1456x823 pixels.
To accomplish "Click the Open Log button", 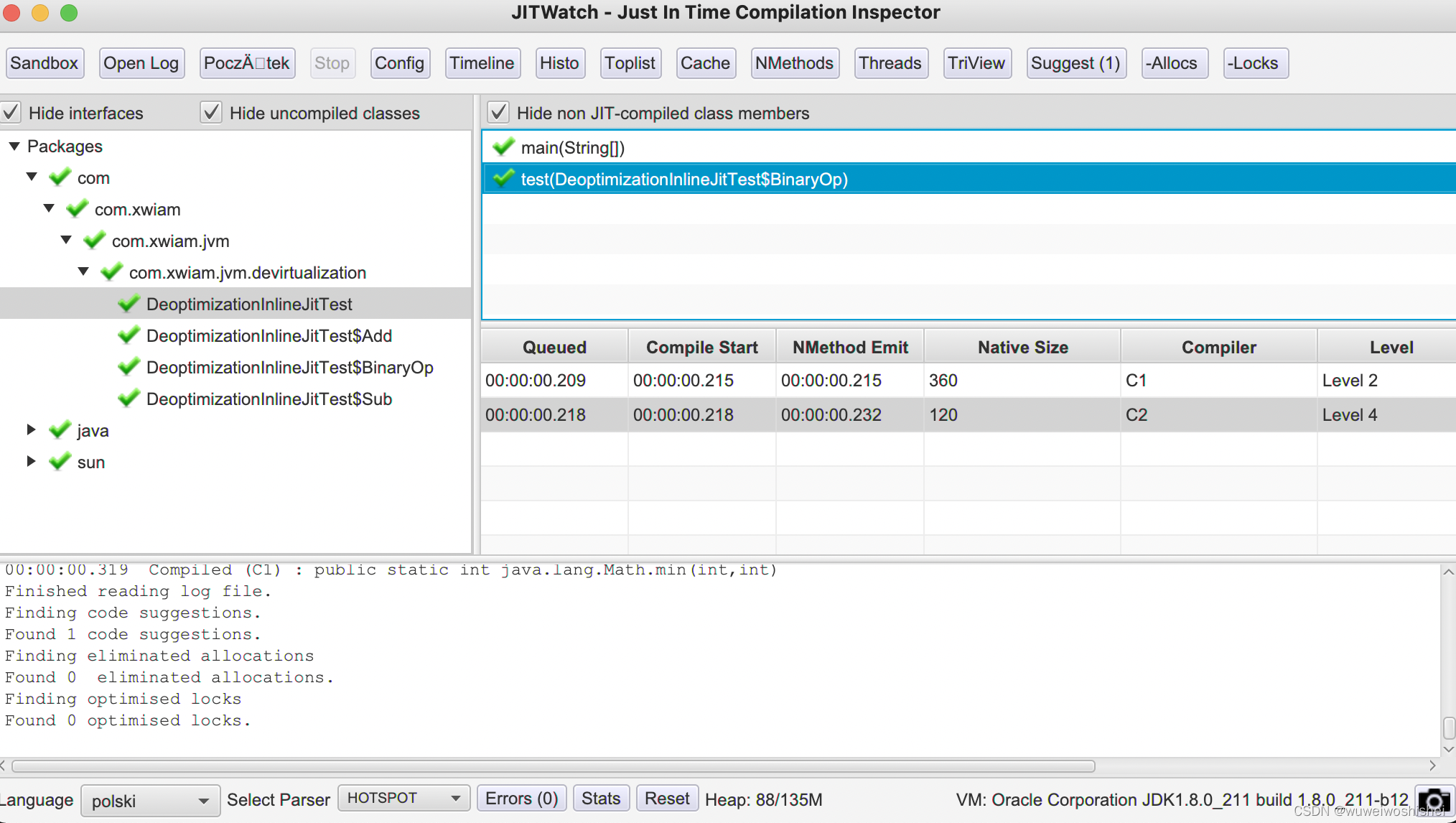I will [141, 62].
